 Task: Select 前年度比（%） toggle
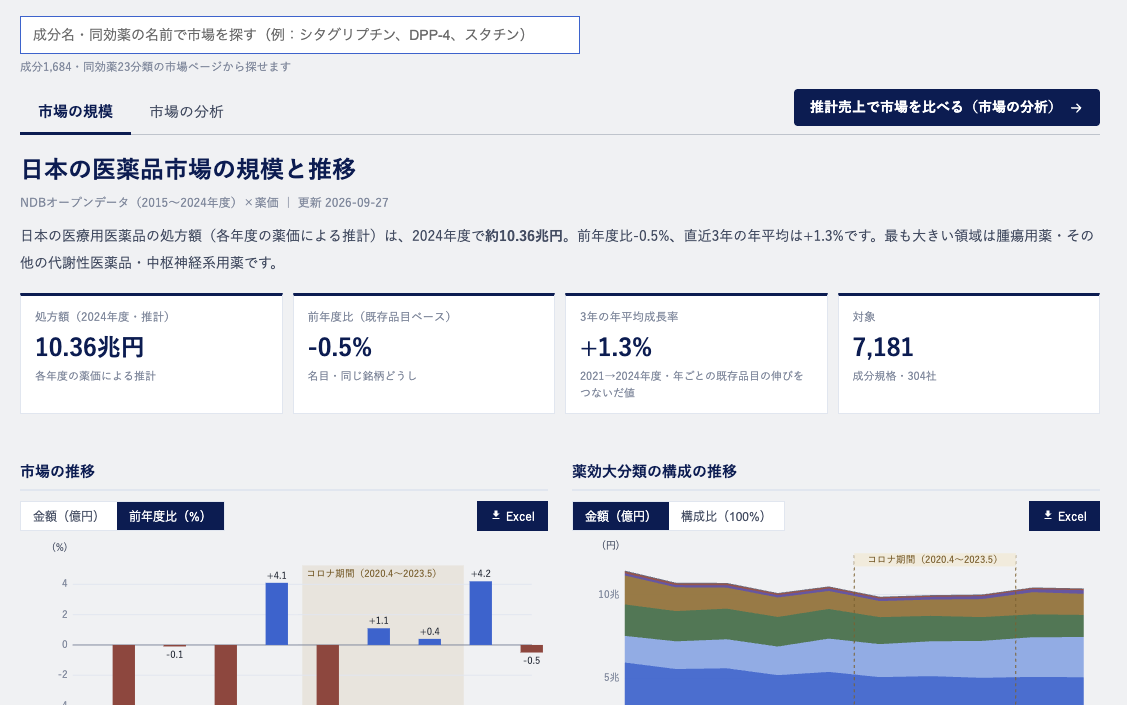coord(170,516)
